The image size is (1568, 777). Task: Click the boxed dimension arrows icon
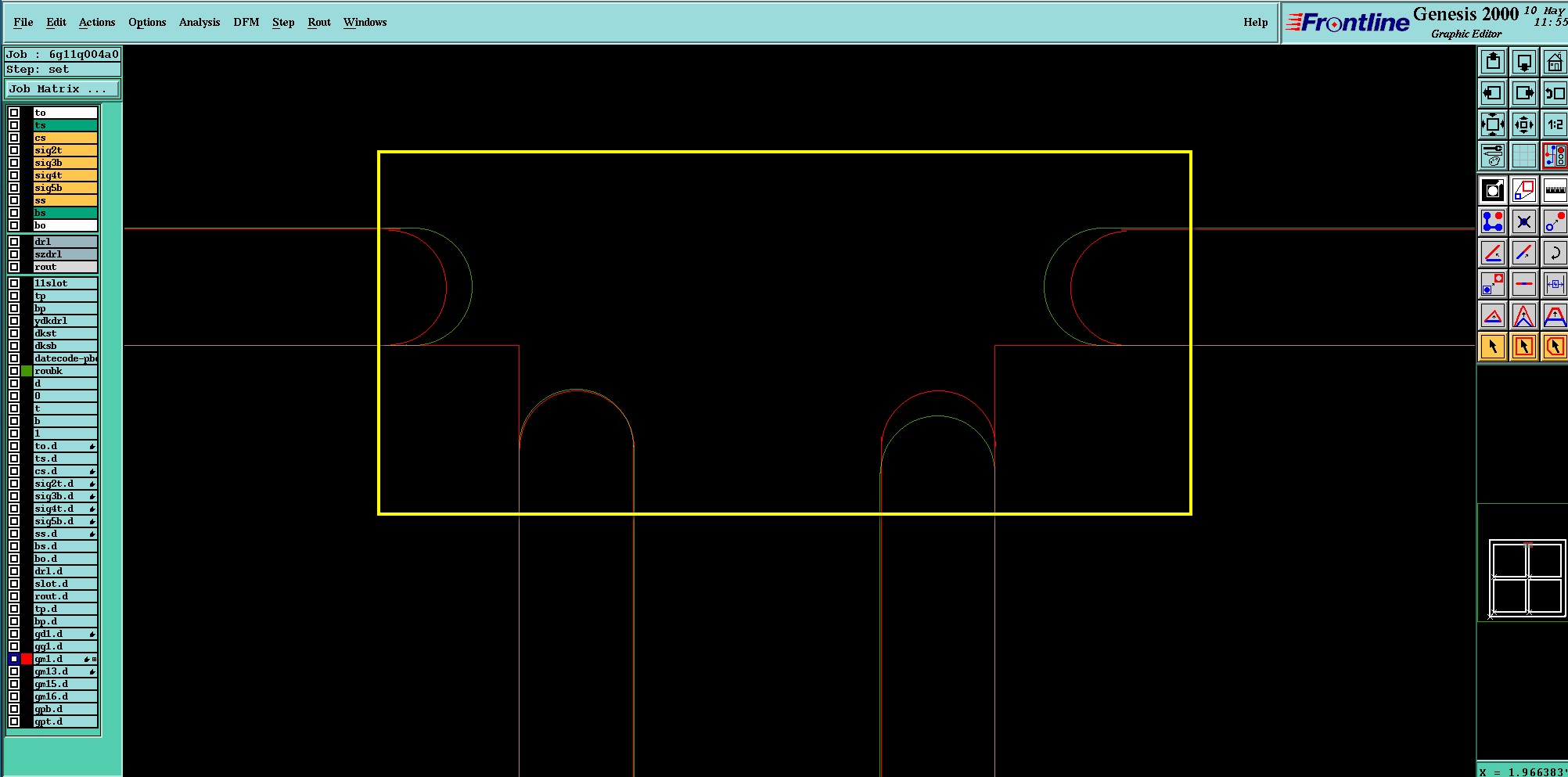tap(1554, 284)
